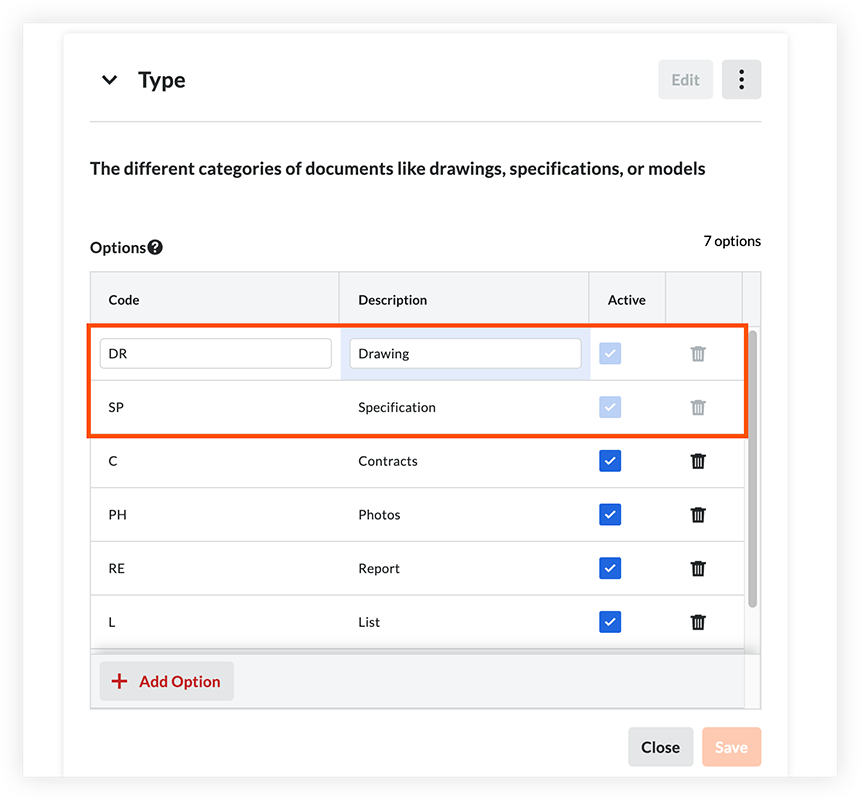This screenshot has width=860, height=800.
Task: Close the Type dialog
Action: point(660,747)
